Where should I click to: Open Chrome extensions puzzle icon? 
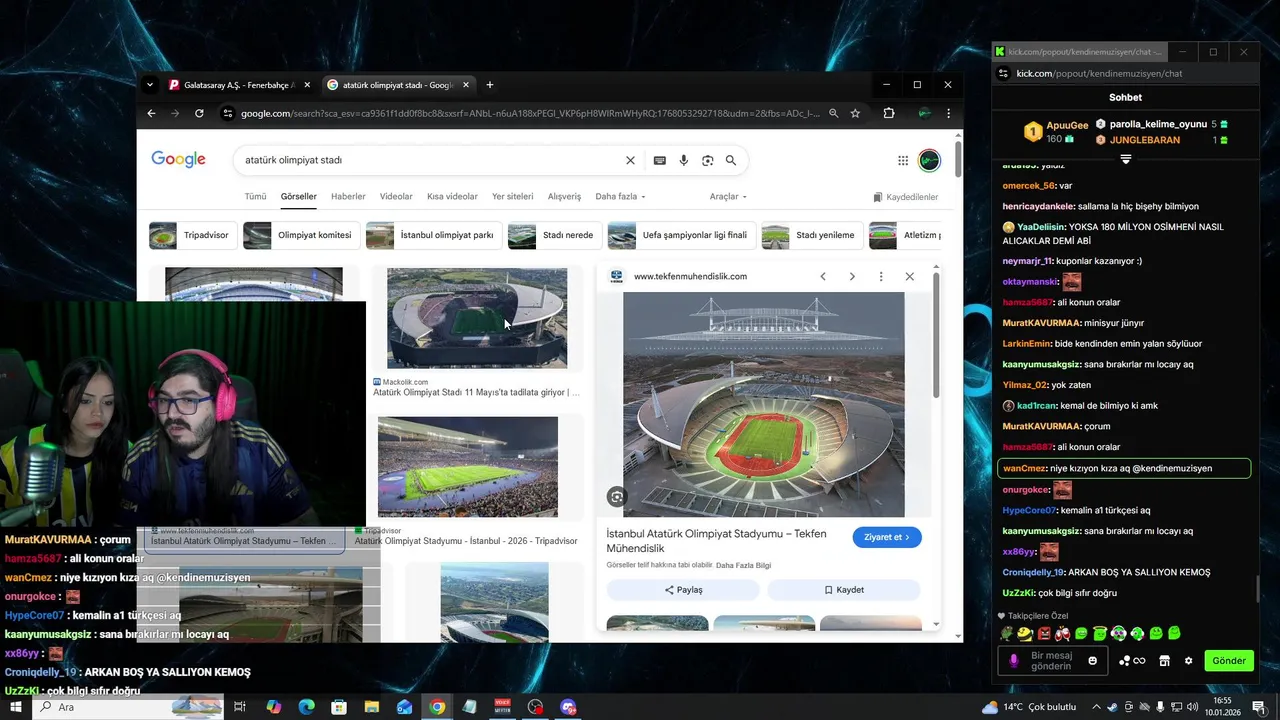tap(888, 113)
